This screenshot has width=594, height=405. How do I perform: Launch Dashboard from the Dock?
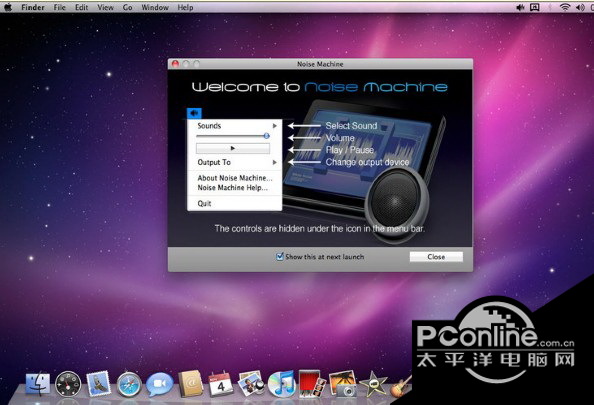68,384
